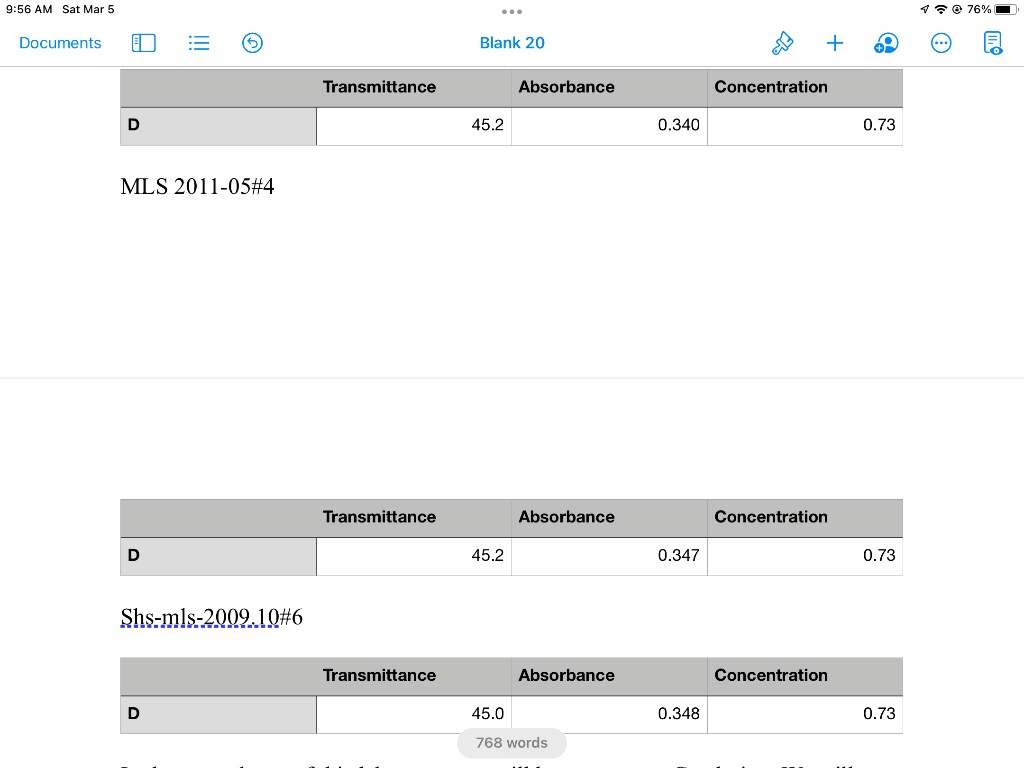Click the MLS 2011-05#4 text line
Image resolution: width=1024 pixels, height=768 pixels.
point(197,186)
